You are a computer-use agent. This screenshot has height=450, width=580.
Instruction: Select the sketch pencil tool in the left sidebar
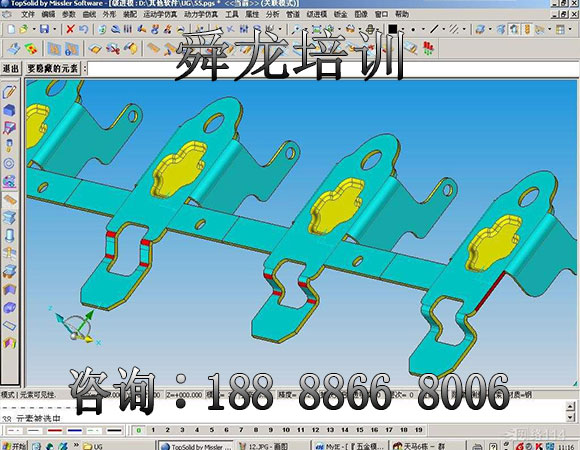point(9,92)
